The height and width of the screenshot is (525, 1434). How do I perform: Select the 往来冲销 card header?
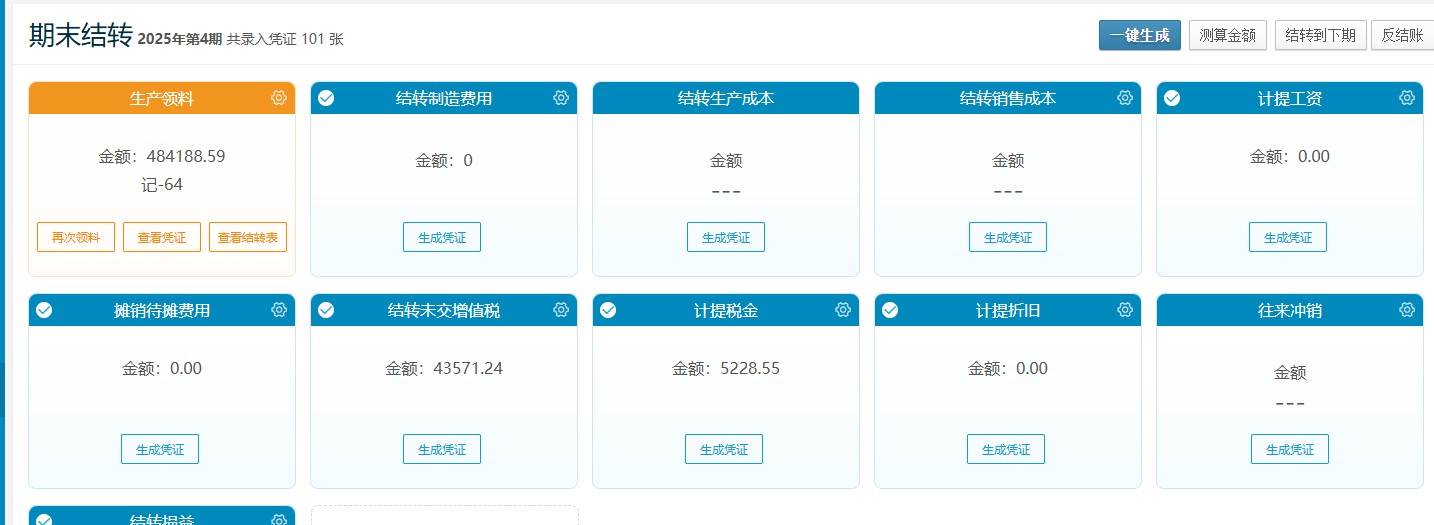pos(1289,310)
